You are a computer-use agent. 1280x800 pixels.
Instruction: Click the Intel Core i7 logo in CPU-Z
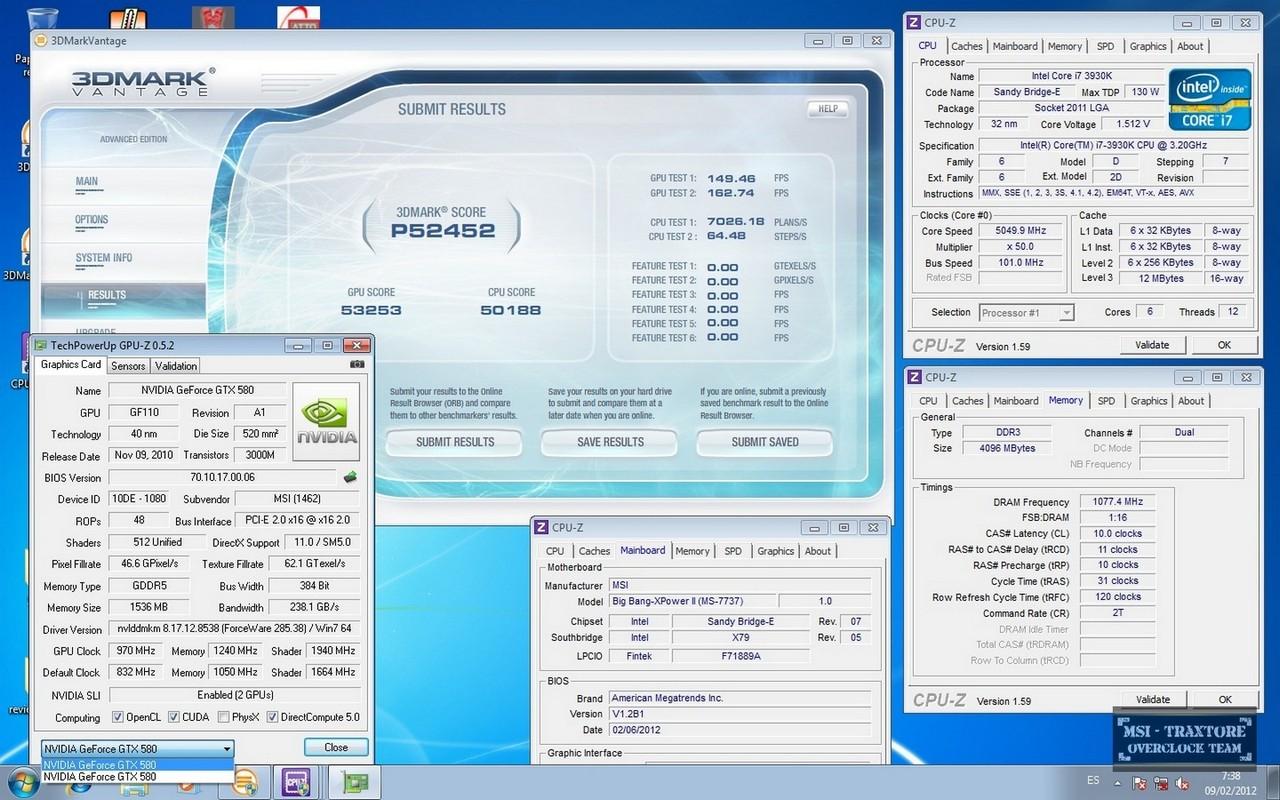[x=1210, y=99]
